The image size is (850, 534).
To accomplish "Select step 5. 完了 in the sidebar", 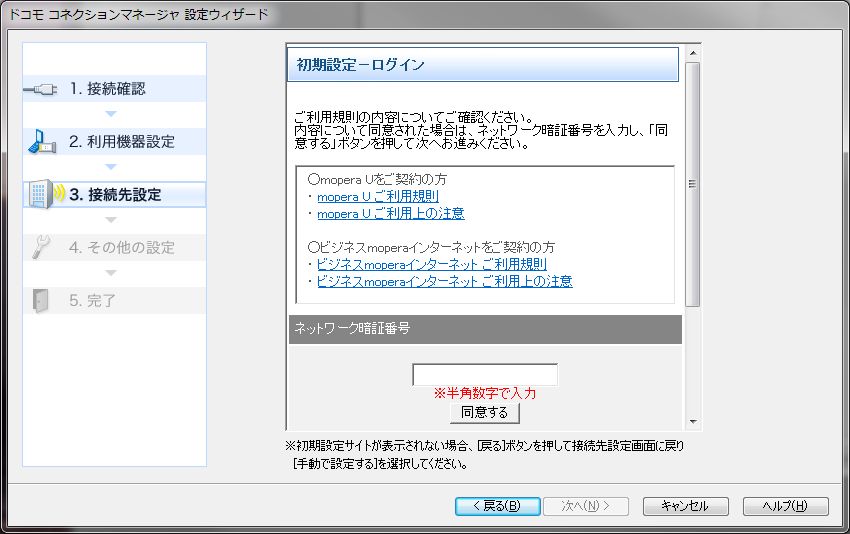I will click(x=114, y=300).
